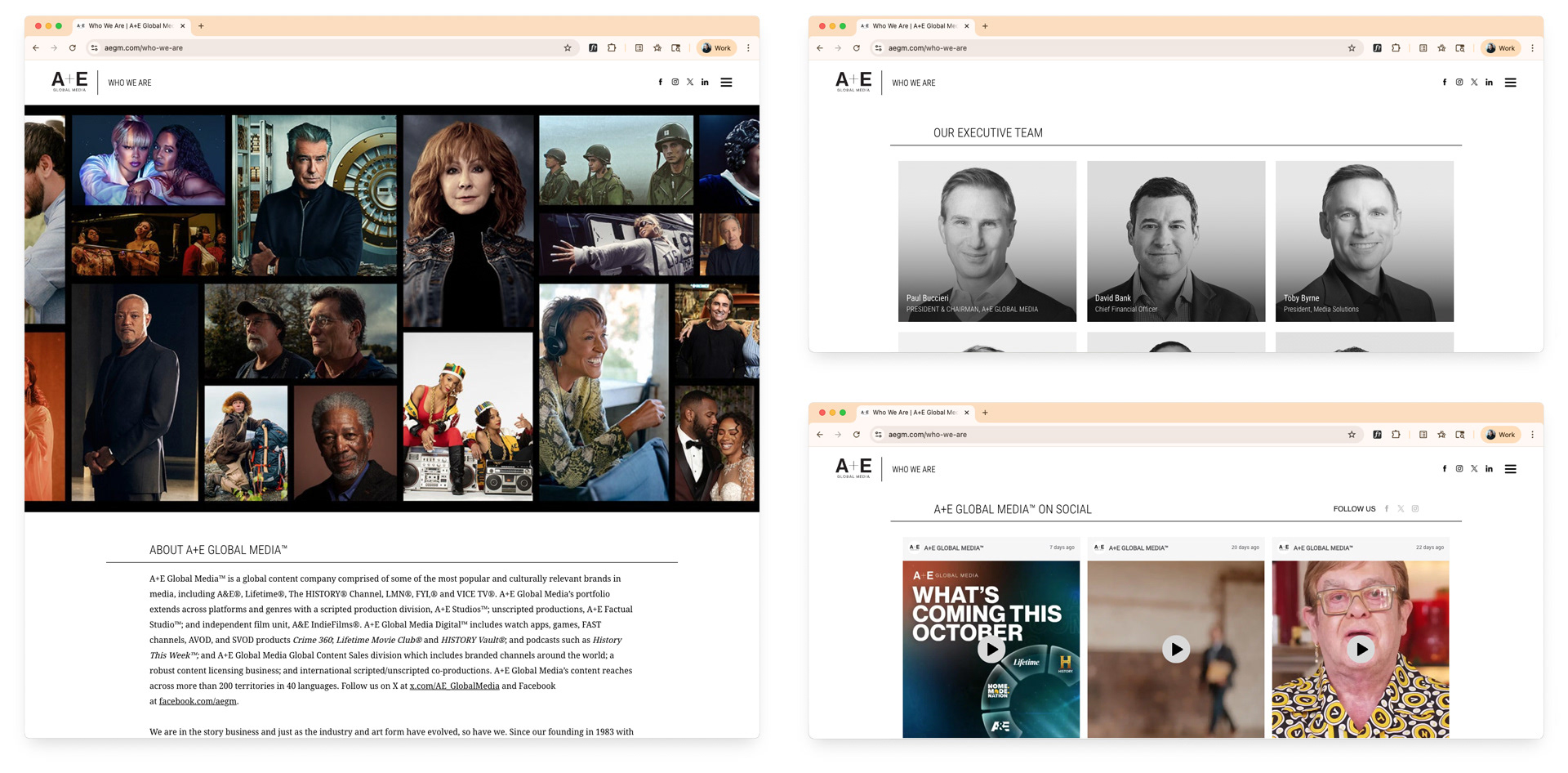Open LinkedIn icon in top-right window header

[x=1489, y=83]
